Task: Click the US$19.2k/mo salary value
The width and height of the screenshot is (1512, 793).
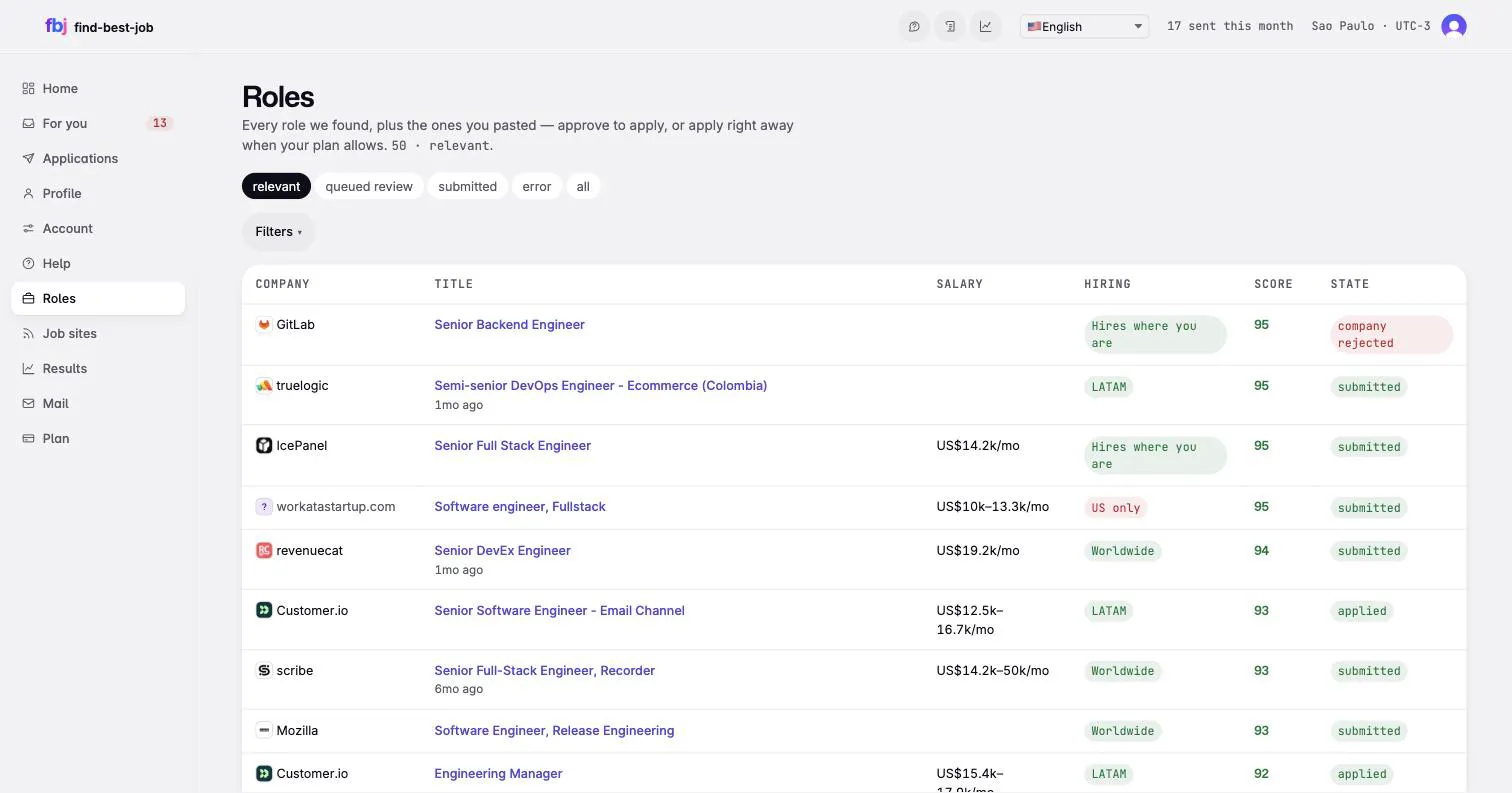Action: (x=978, y=551)
